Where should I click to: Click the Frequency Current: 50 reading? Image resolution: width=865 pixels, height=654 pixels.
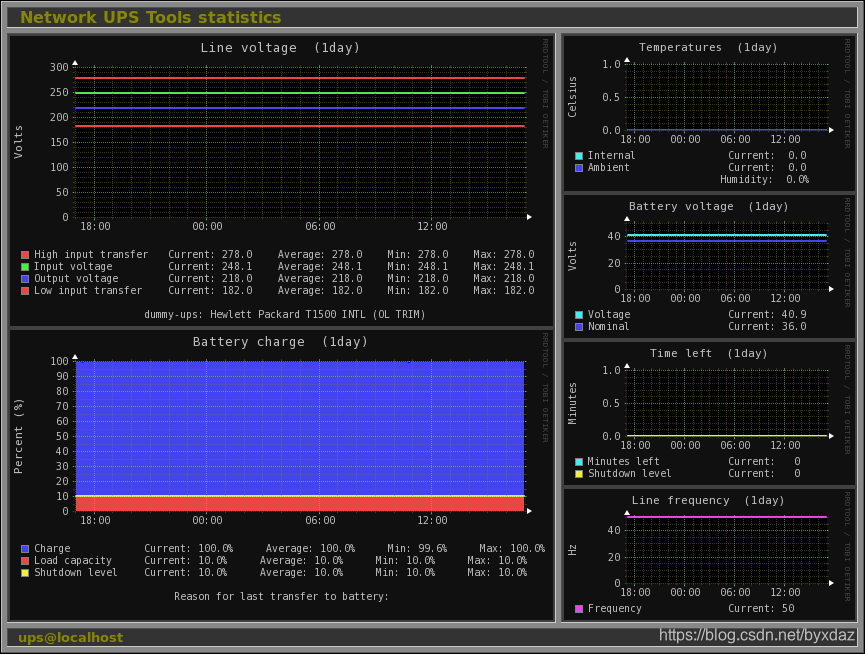click(x=761, y=609)
